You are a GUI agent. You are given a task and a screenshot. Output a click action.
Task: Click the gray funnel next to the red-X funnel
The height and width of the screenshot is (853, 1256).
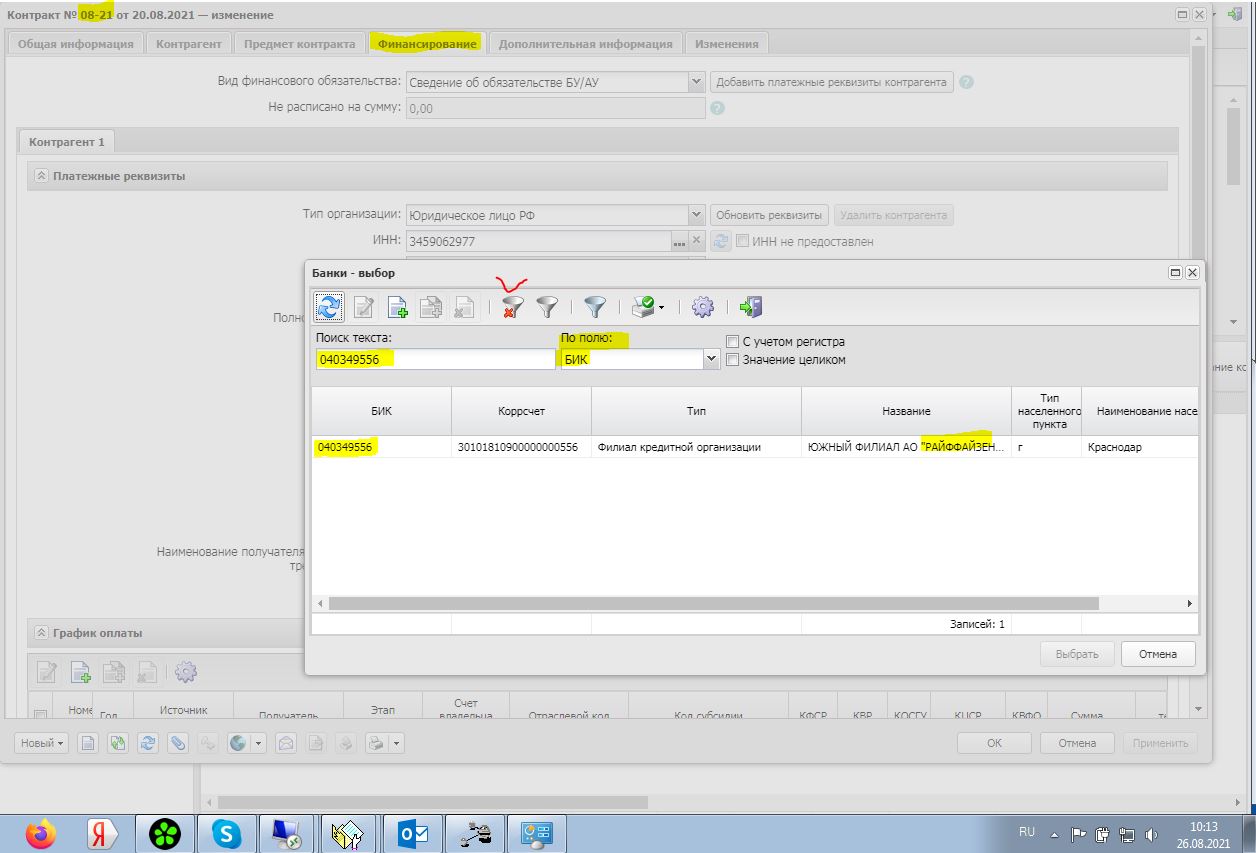pyautogui.click(x=546, y=307)
